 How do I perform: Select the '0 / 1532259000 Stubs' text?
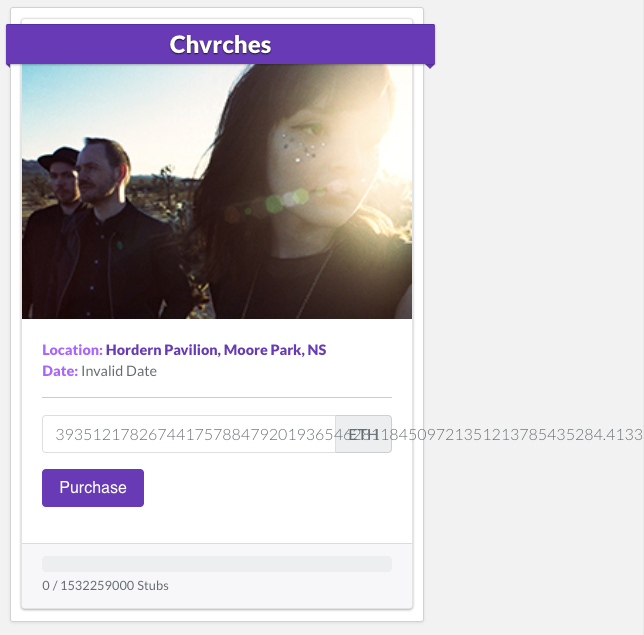click(x=105, y=585)
